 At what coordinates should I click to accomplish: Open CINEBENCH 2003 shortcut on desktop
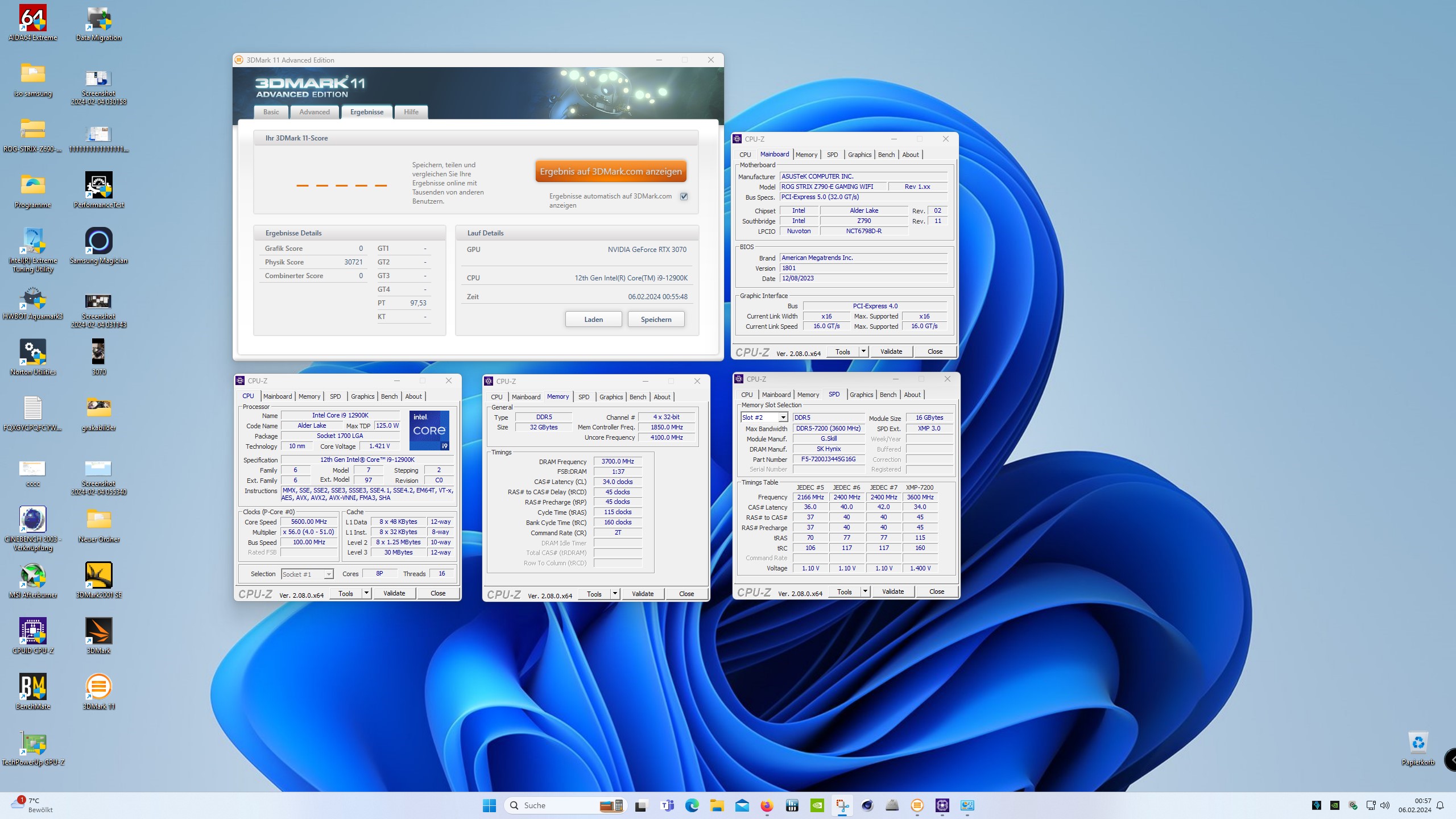pyautogui.click(x=32, y=529)
